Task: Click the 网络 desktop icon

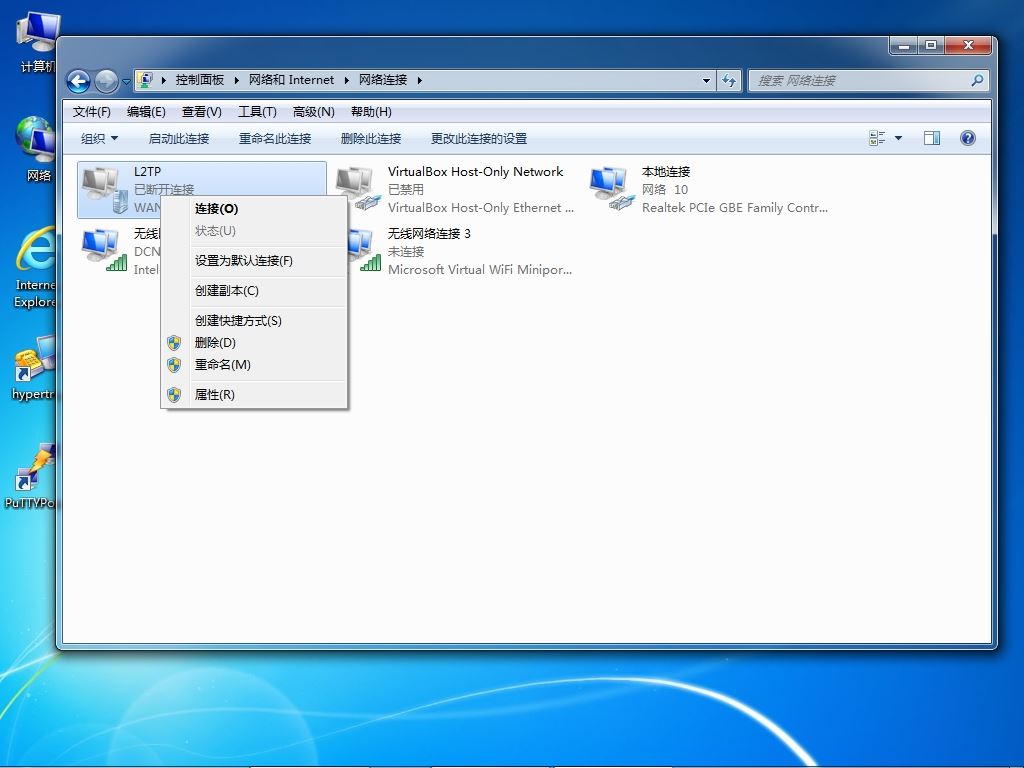Action: click(37, 149)
